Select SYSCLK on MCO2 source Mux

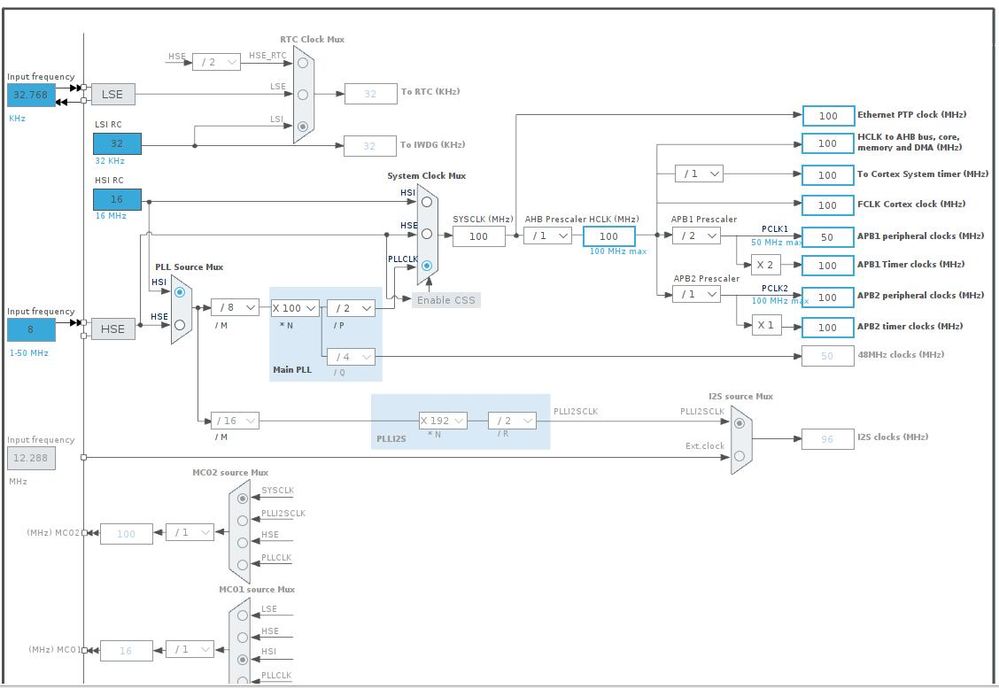click(242, 499)
